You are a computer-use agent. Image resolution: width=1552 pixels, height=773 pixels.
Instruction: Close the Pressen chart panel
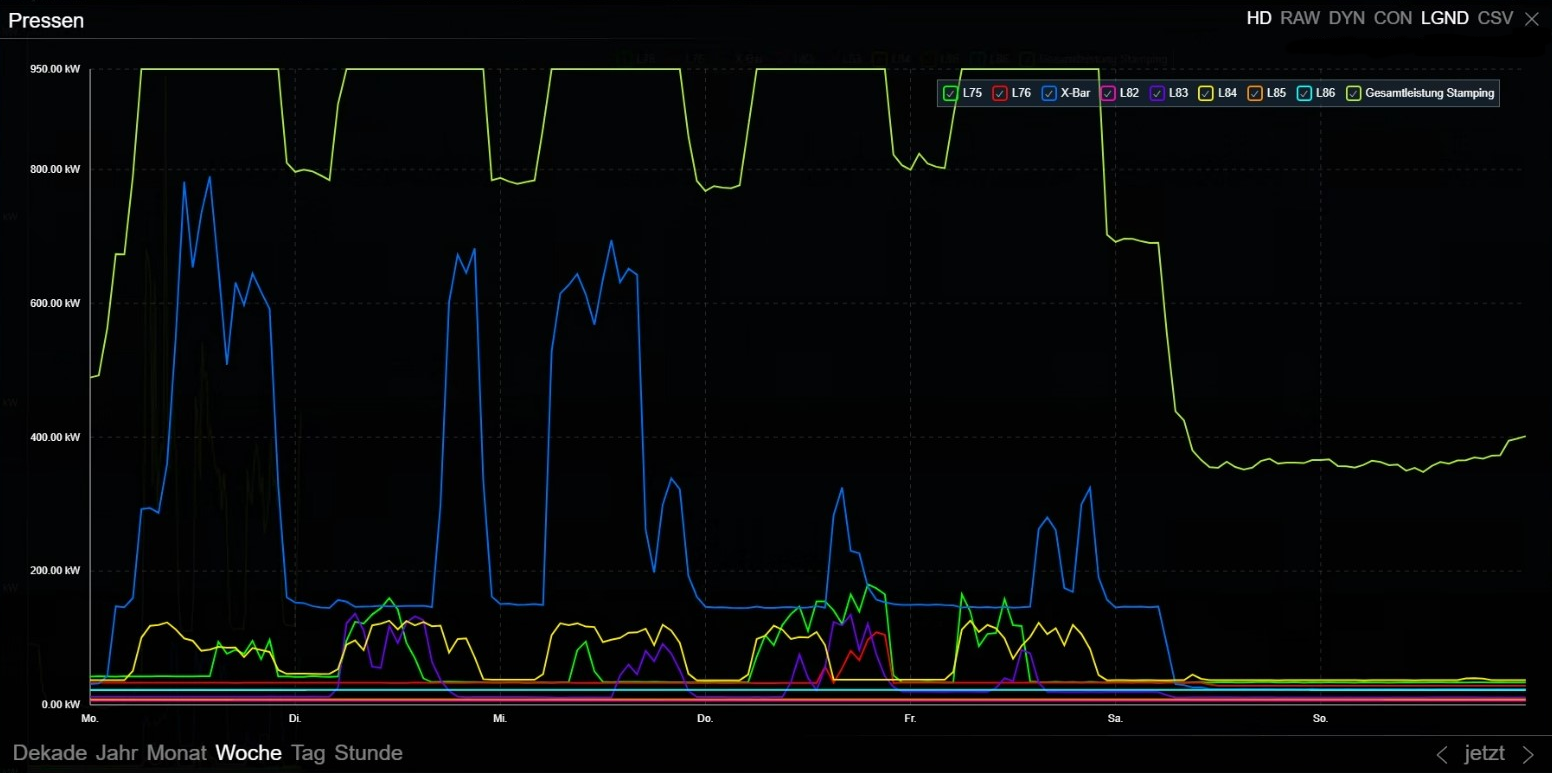tap(1531, 18)
